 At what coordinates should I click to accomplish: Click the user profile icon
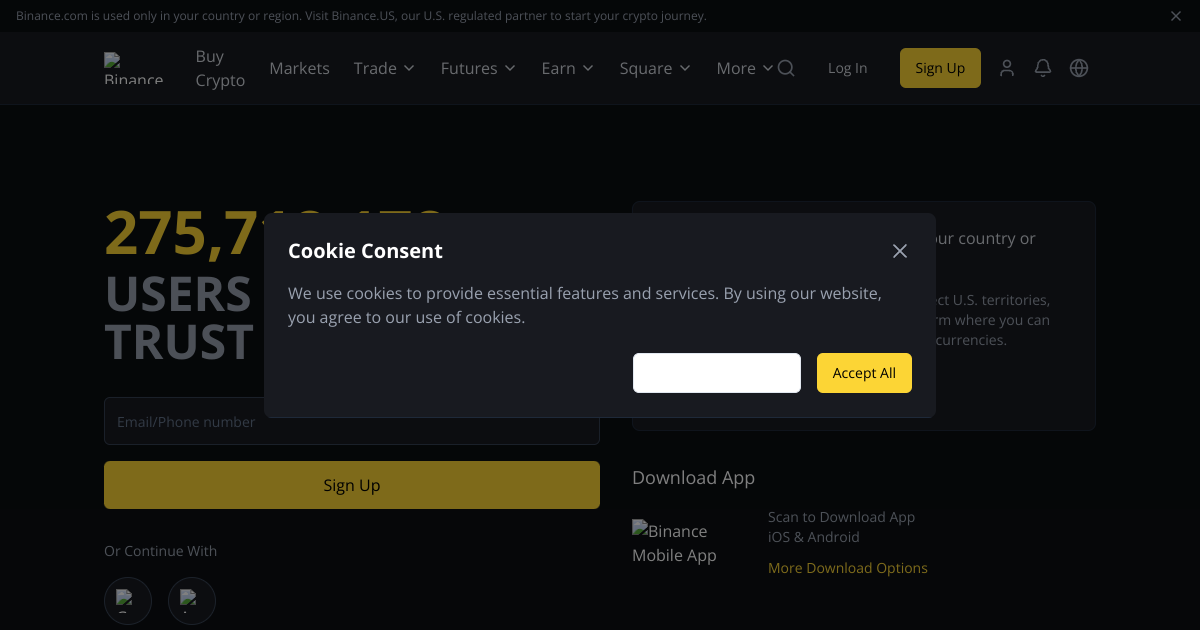tap(1007, 68)
